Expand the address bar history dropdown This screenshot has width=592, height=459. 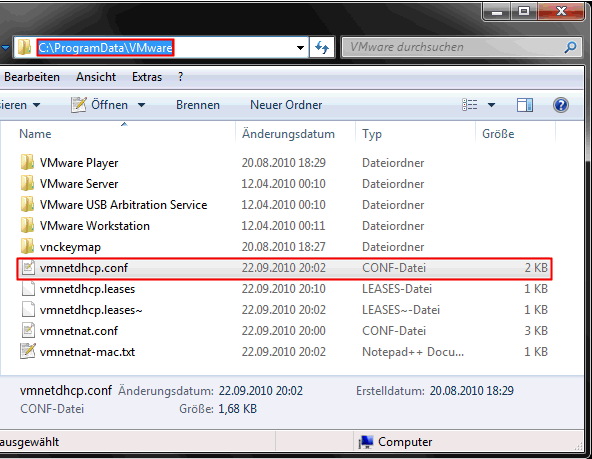(x=301, y=48)
